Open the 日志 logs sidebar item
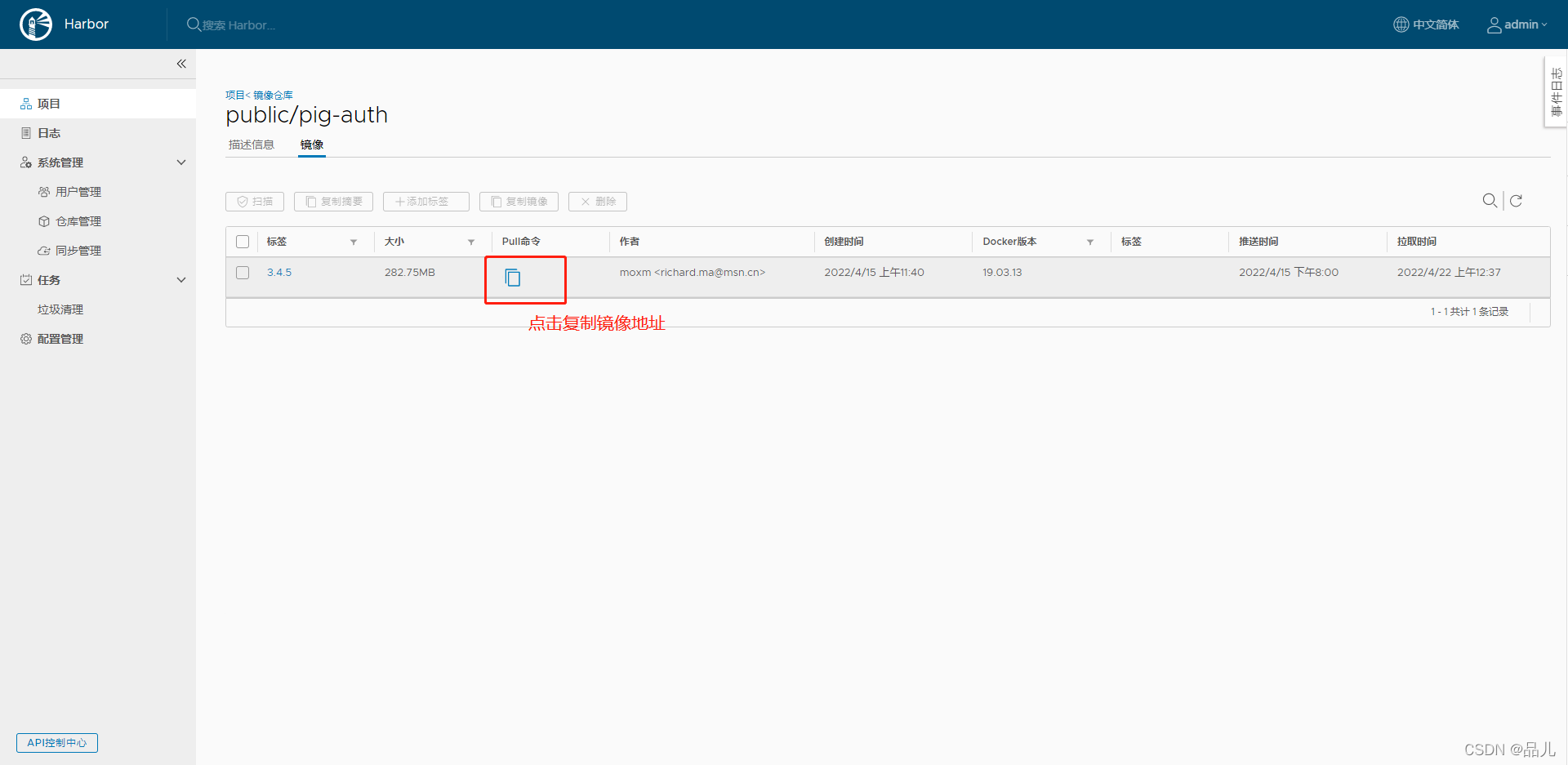 pyautogui.click(x=98, y=133)
